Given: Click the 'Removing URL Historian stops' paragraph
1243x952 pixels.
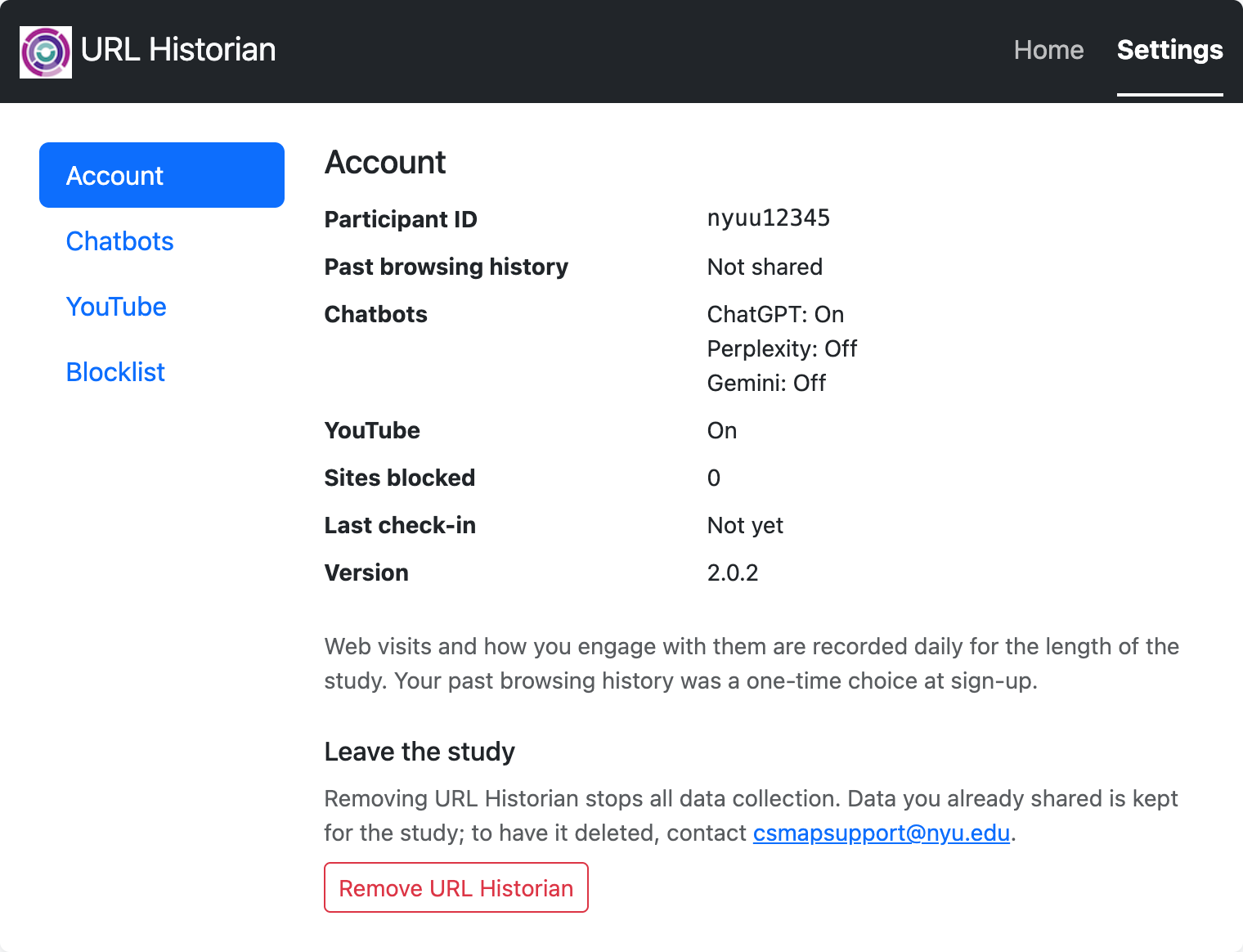Looking at the screenshot, I should point(752,815).
